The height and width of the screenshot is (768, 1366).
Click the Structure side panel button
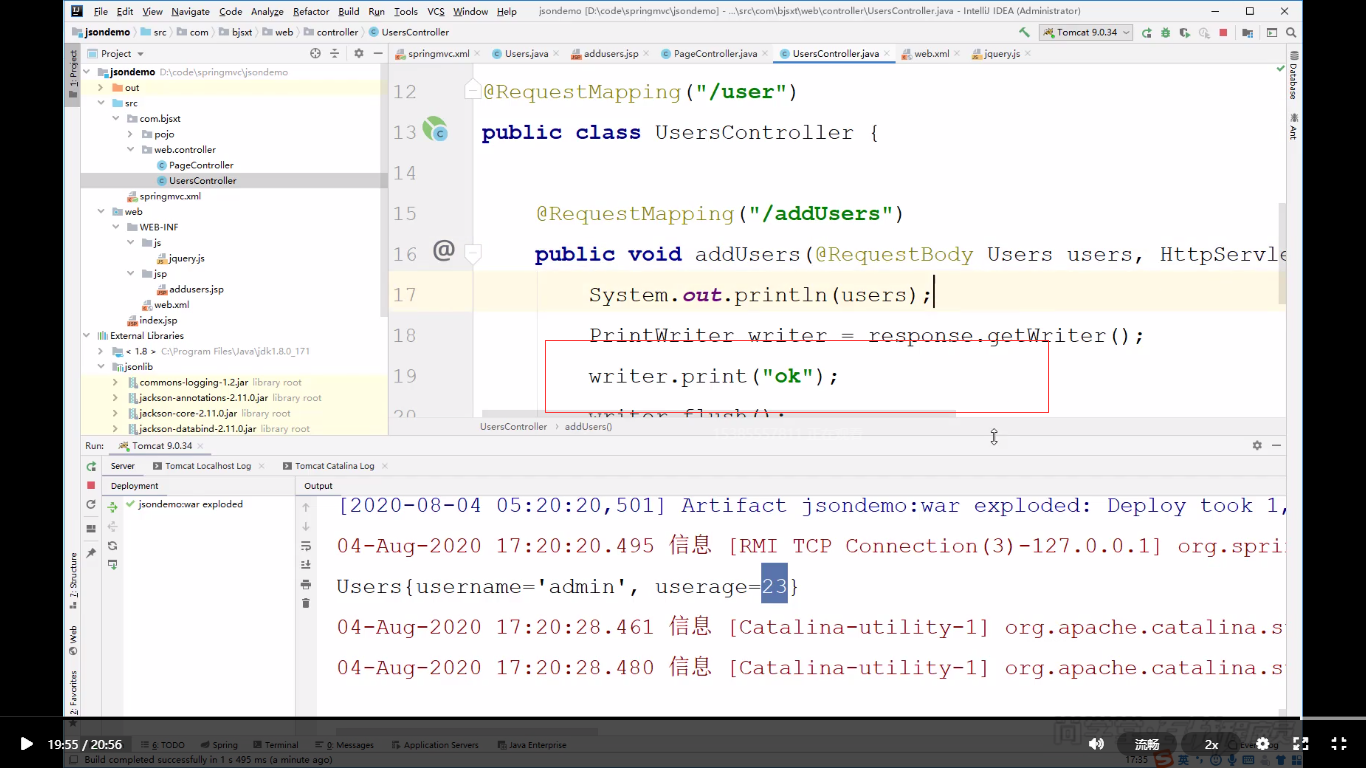(72, 581)
